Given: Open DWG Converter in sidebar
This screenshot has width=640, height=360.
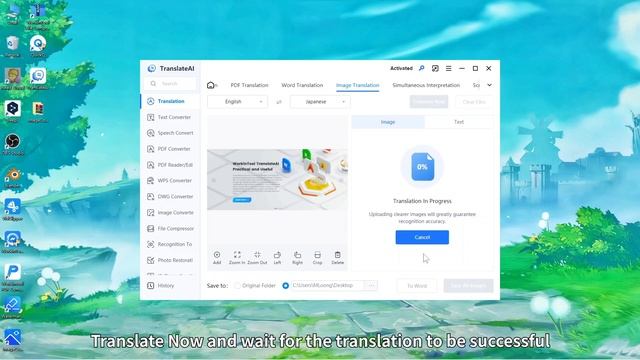Looking at the screenshot, I should pos(170,196).
